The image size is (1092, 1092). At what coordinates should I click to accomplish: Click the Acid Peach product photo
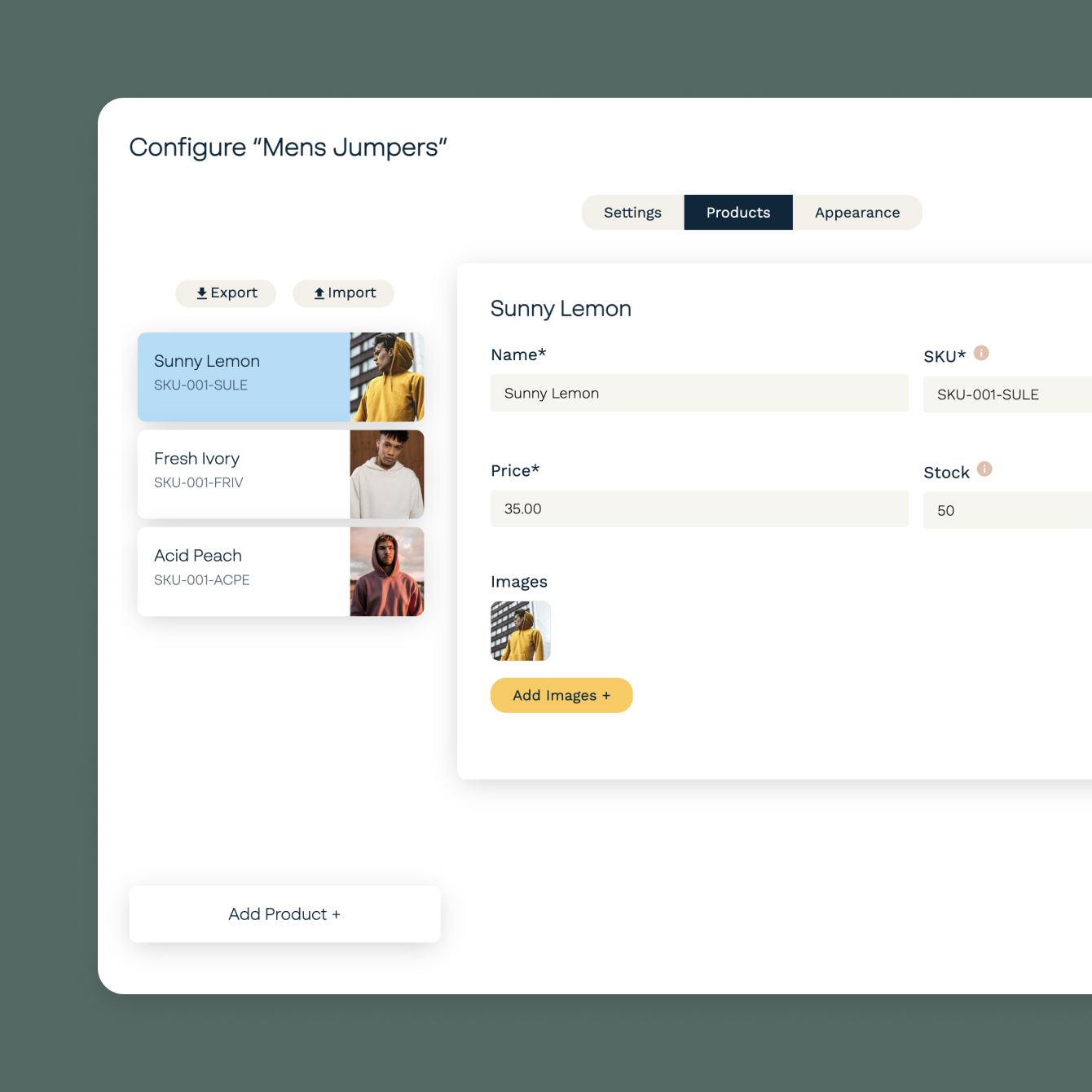[387, 571]
